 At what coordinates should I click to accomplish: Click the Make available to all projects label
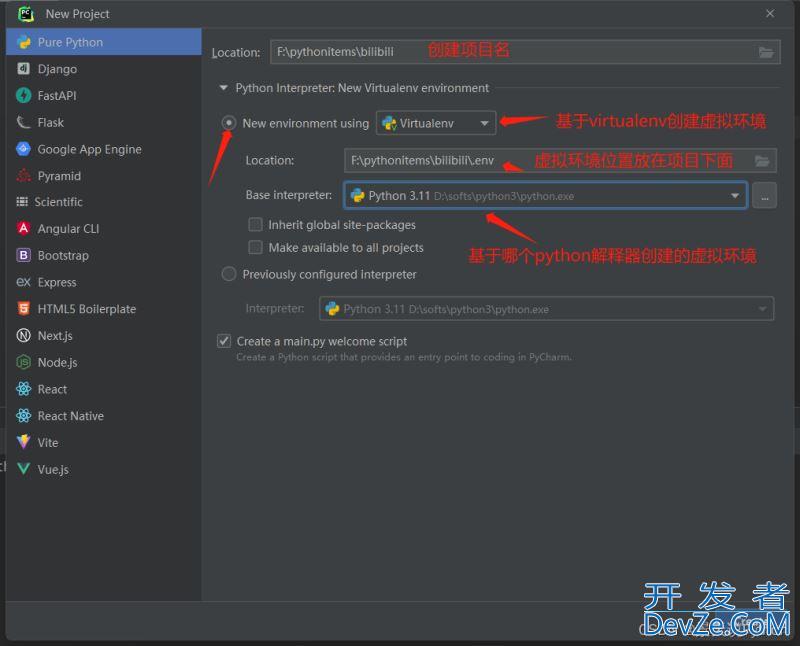coord(346,247)
